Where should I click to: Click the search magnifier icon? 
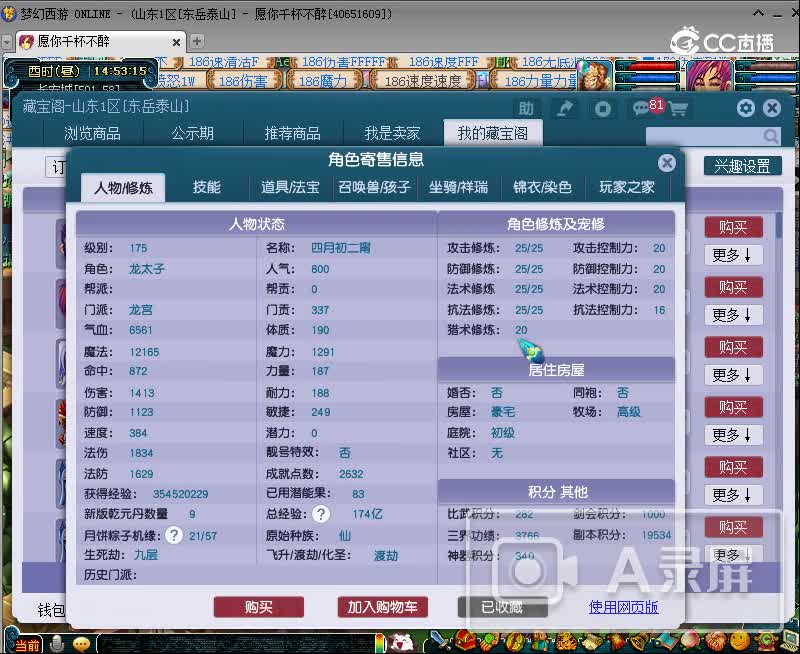point(770,136)
